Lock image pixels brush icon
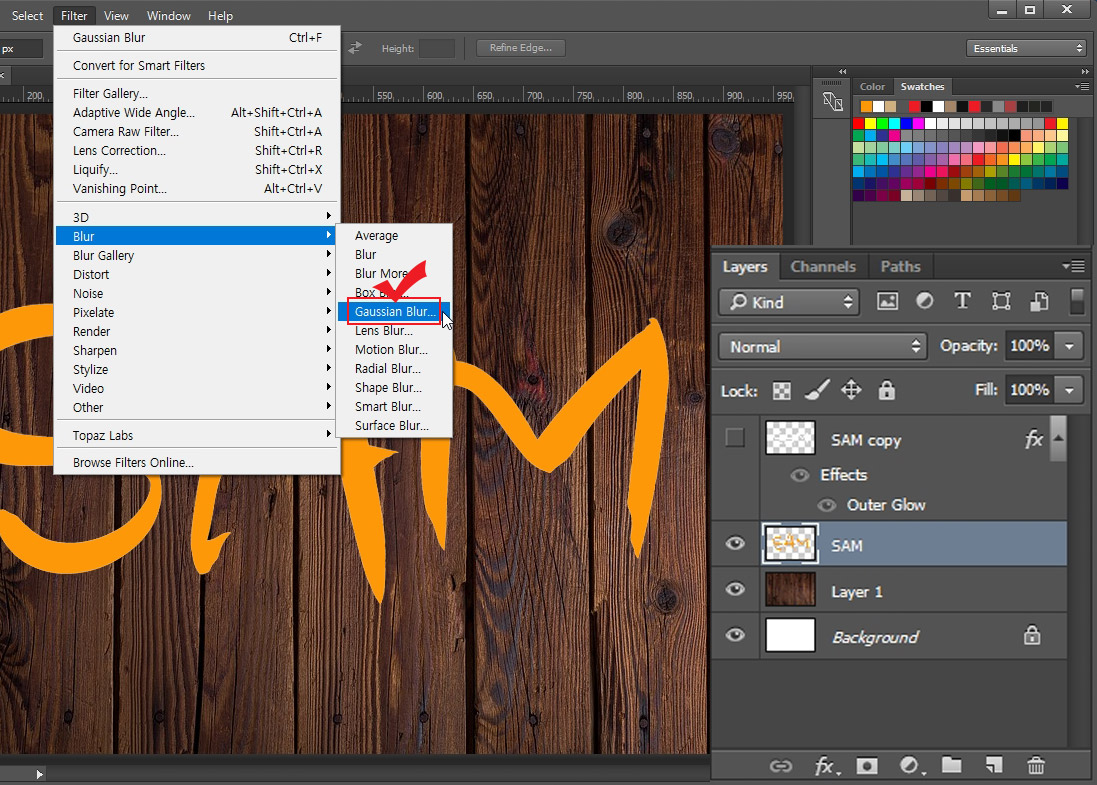The image size is (1097, 785). point(816,390)
